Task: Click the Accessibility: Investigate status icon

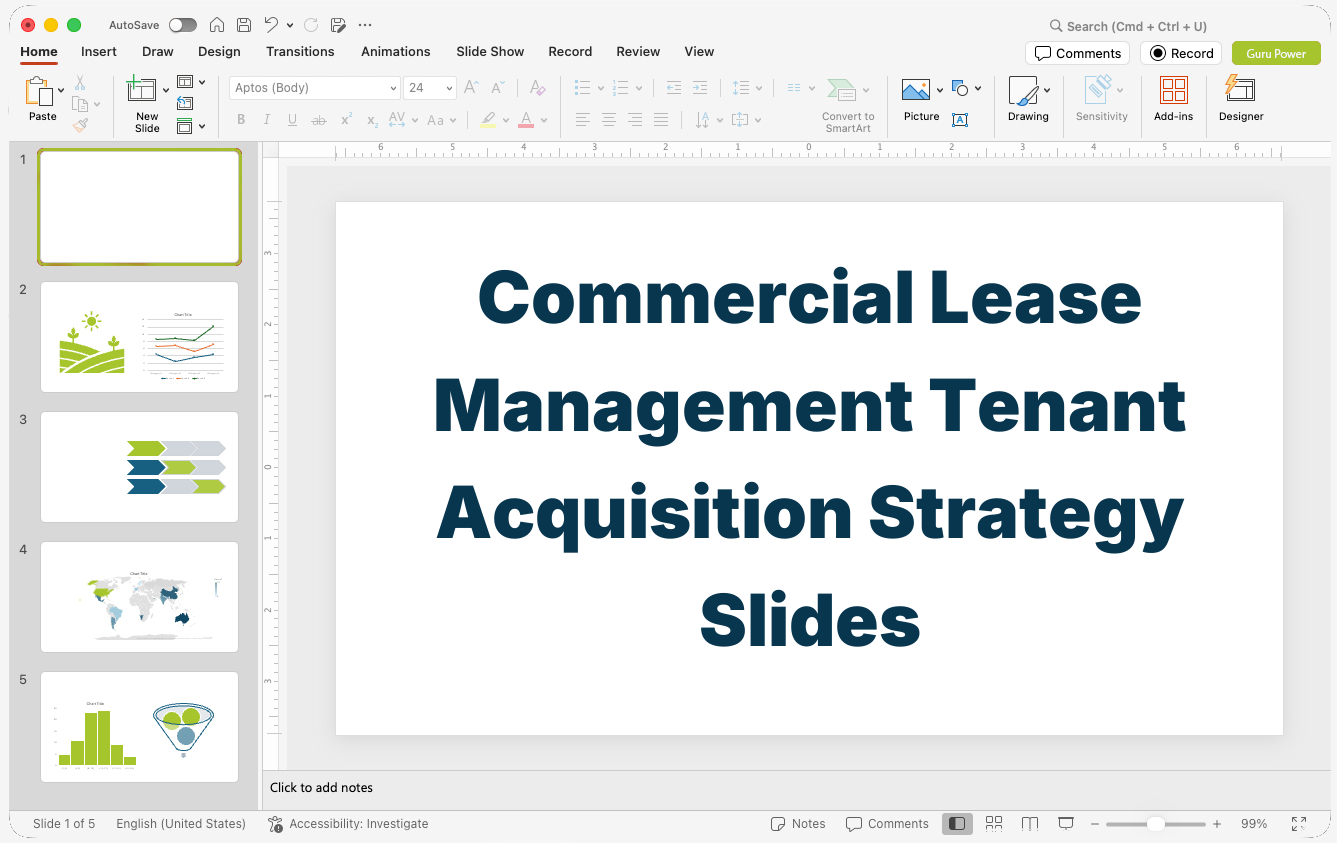Action: tap(276, 824)
